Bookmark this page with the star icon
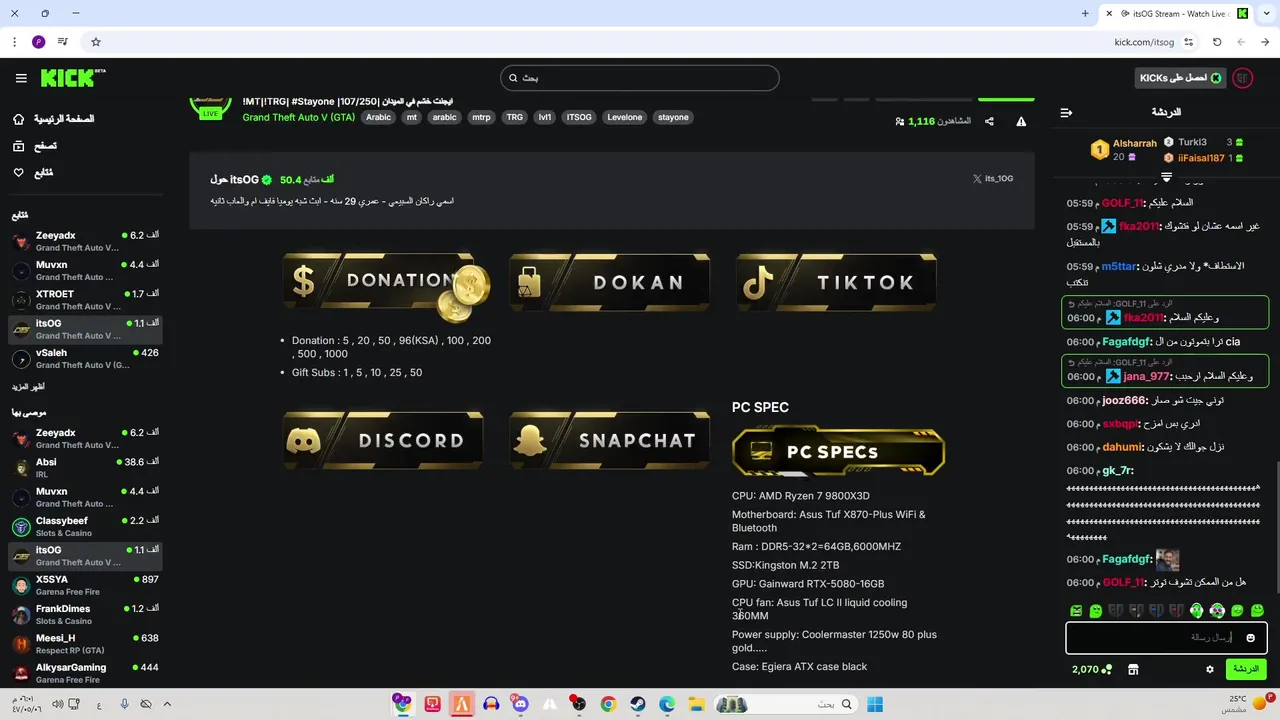The image size is (1280, 720). coord(96,42)
